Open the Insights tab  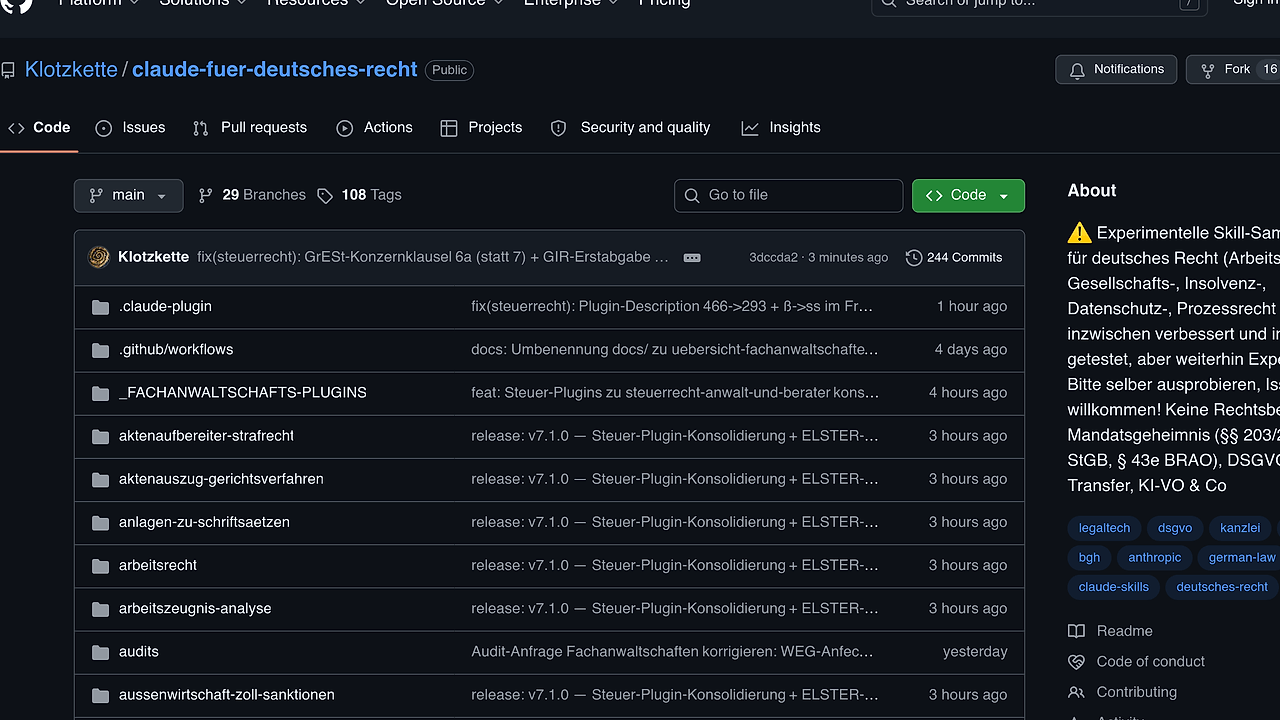pos(781,128)
